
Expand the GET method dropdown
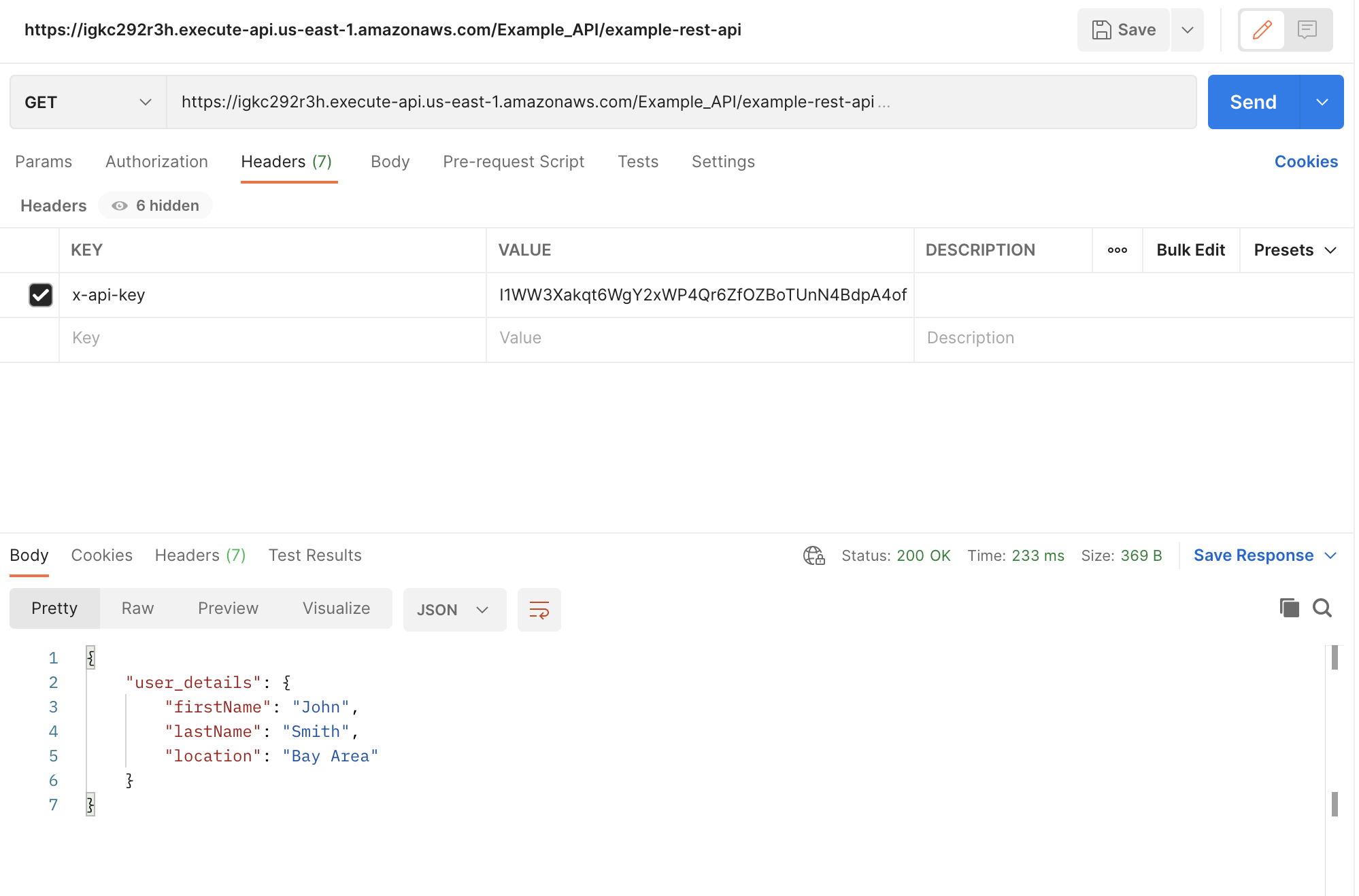[143, 101]
